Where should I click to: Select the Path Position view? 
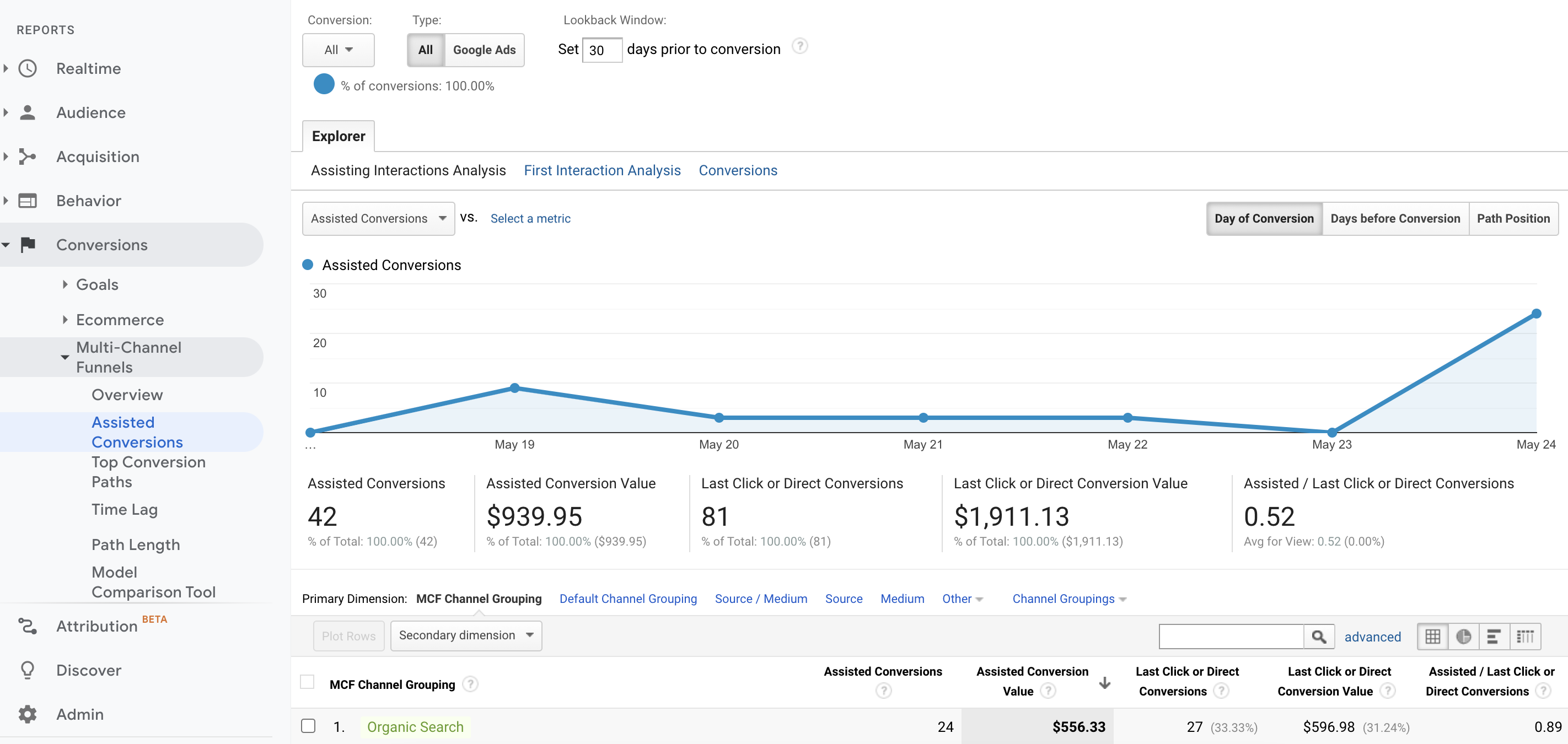[1515, 218]
